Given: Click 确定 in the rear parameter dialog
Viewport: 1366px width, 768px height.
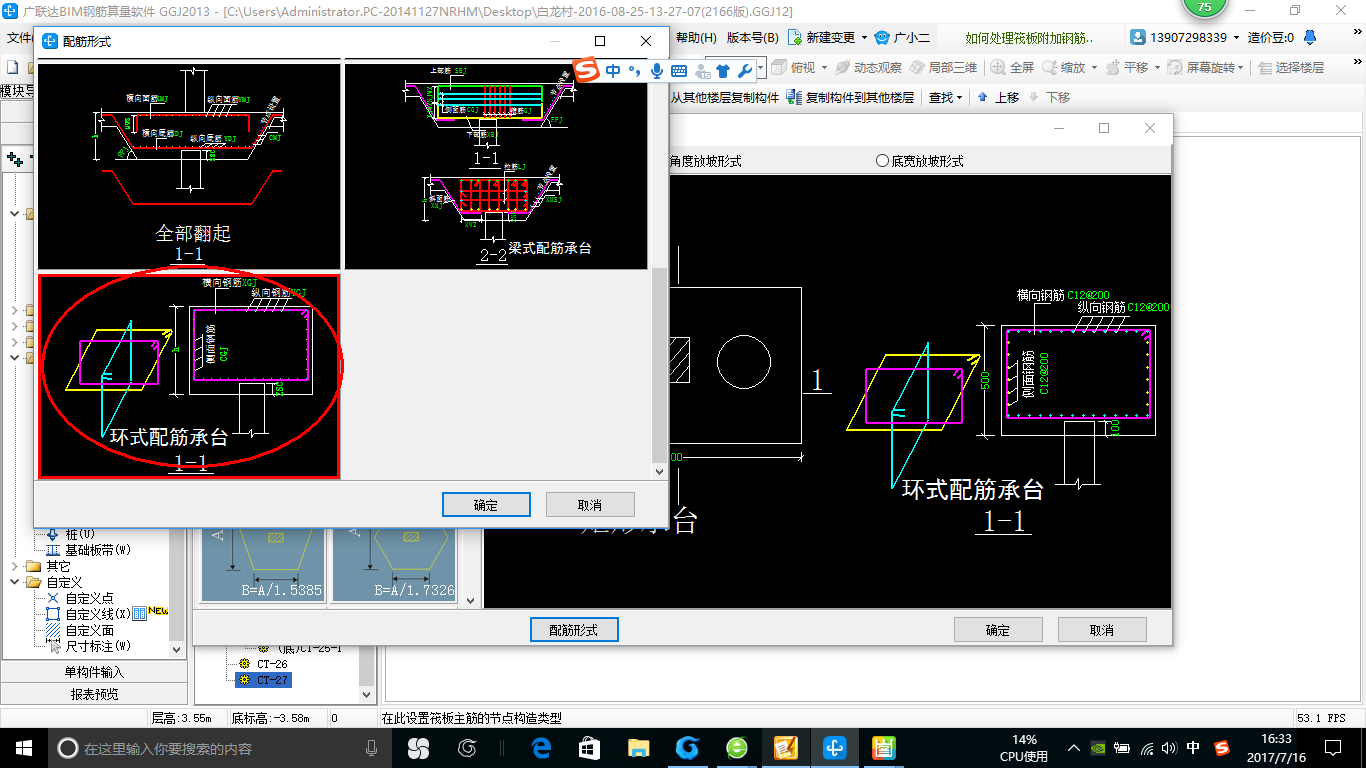Looking at the screenshot, I should coord(998,630).
